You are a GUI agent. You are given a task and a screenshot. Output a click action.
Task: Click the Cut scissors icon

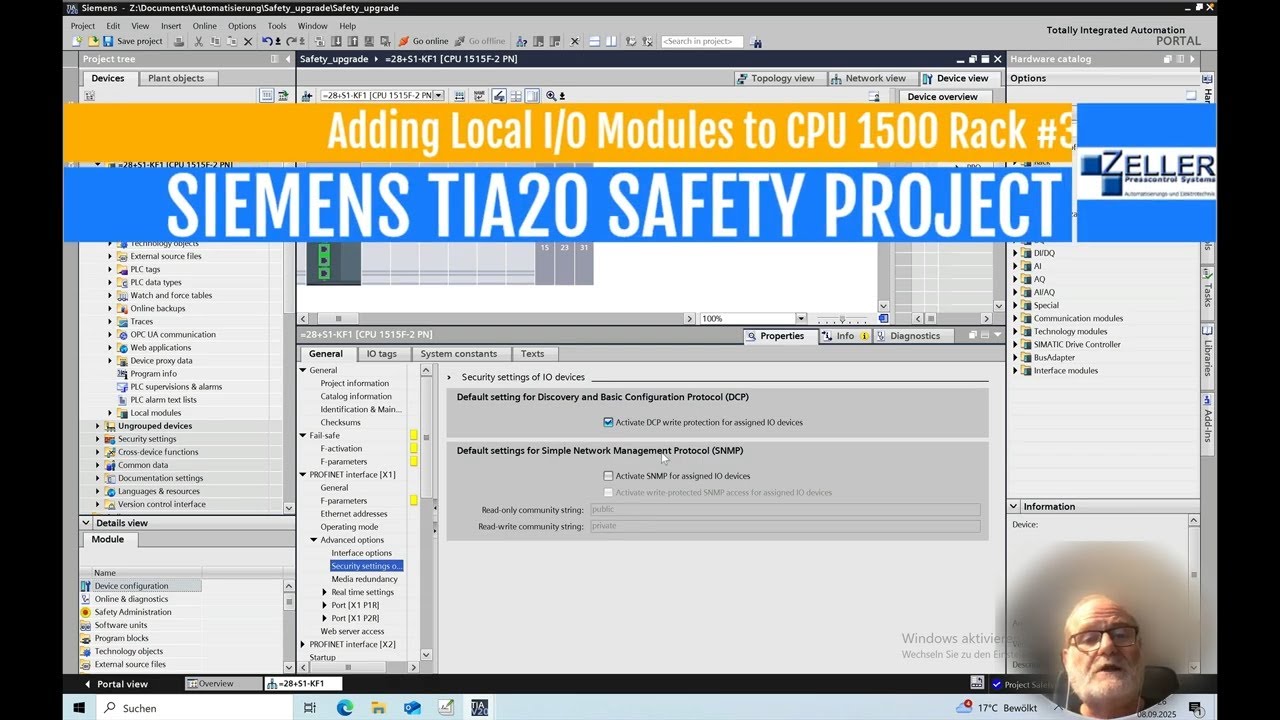pos(199,41)
